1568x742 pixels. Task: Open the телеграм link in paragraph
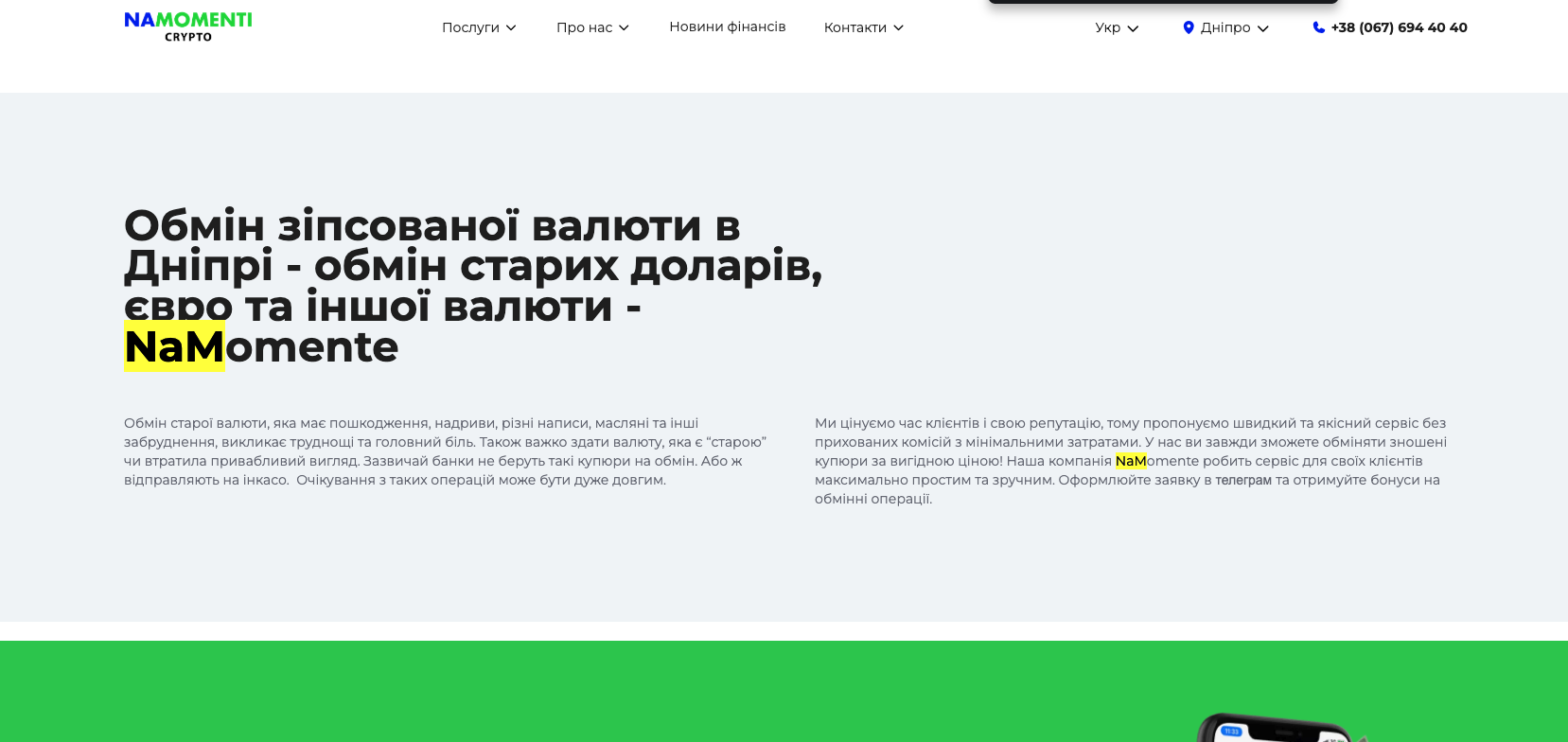1243,480
